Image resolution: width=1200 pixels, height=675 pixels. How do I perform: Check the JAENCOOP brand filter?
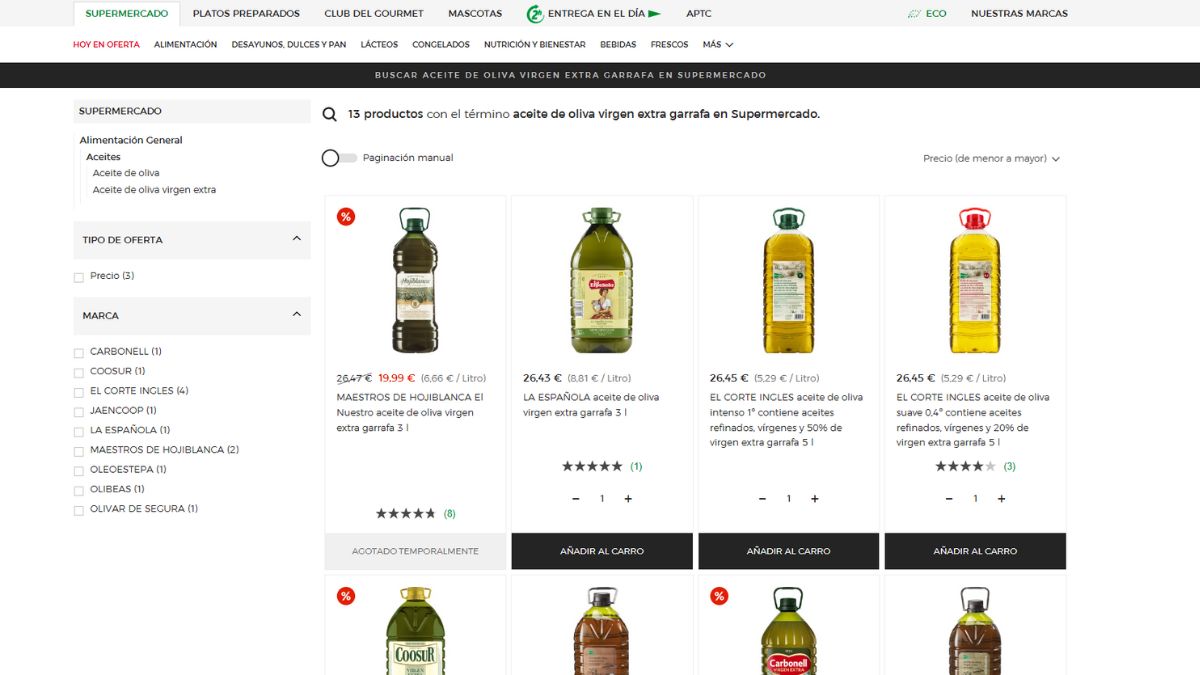click(79, 411)
